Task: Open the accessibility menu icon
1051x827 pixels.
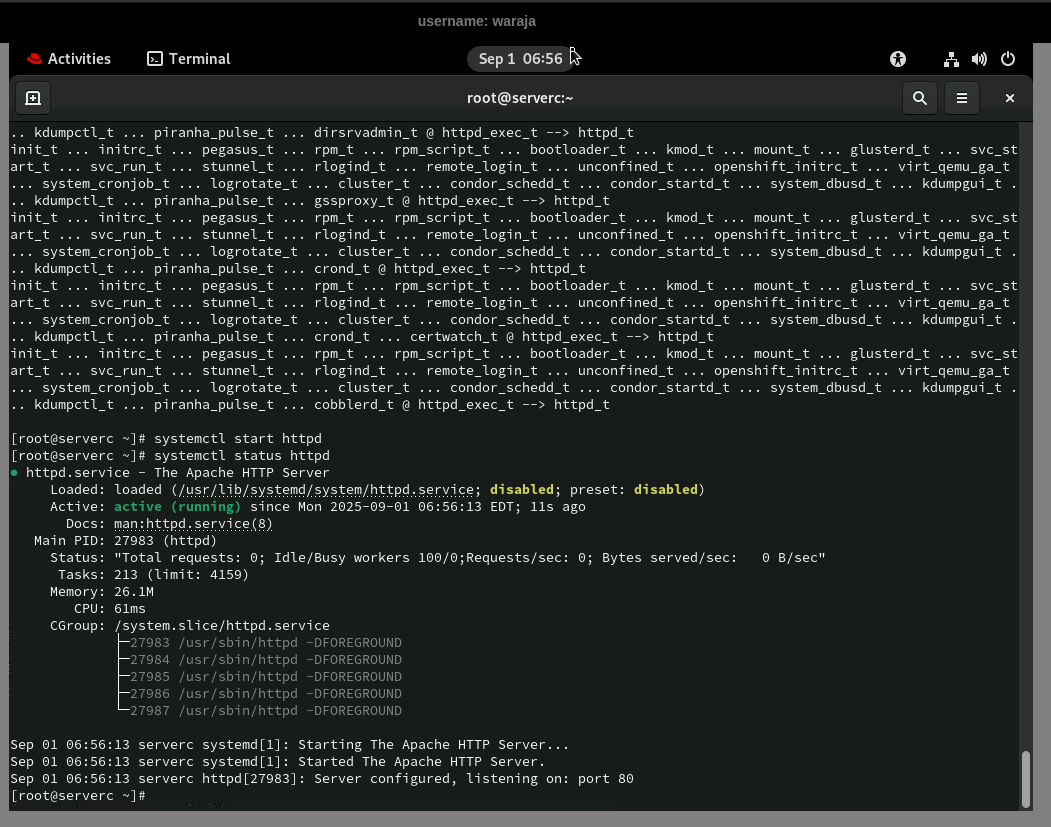Action: pyautogui.click(x=898, y=59)
